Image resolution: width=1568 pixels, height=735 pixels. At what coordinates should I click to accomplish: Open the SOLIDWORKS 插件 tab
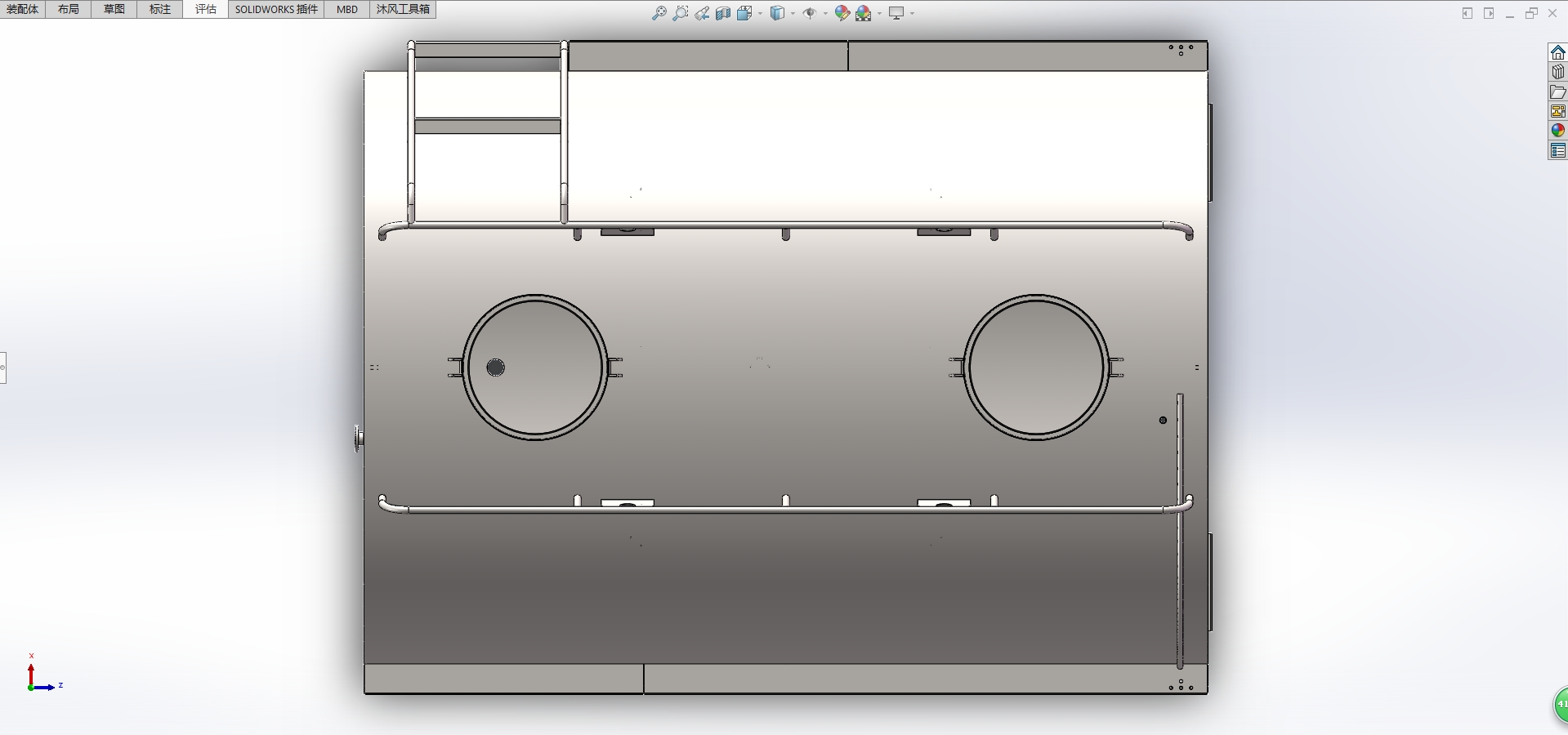pyautogui.click(x=276, y=9)
